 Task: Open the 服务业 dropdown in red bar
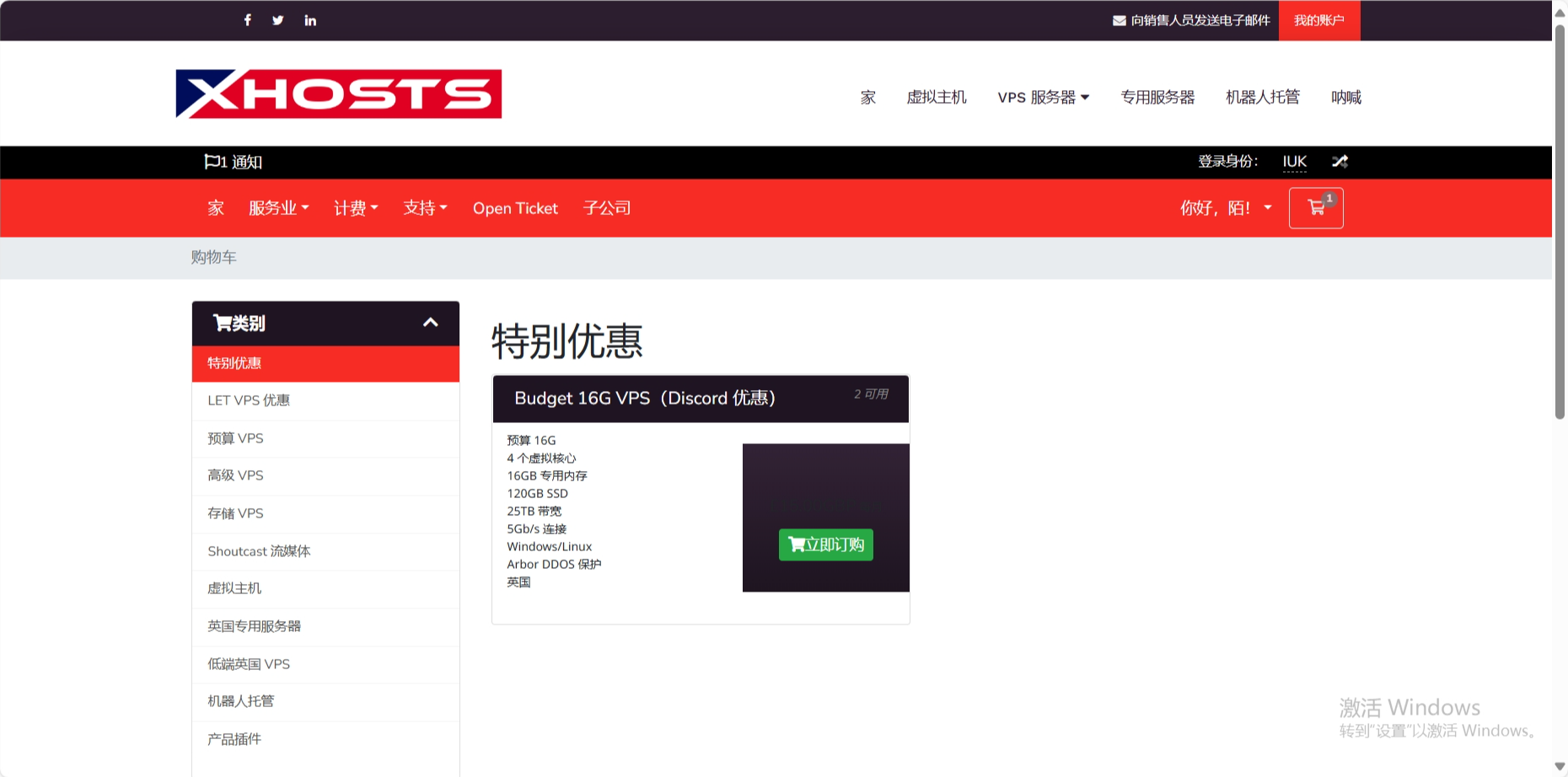tap(278, 208)
